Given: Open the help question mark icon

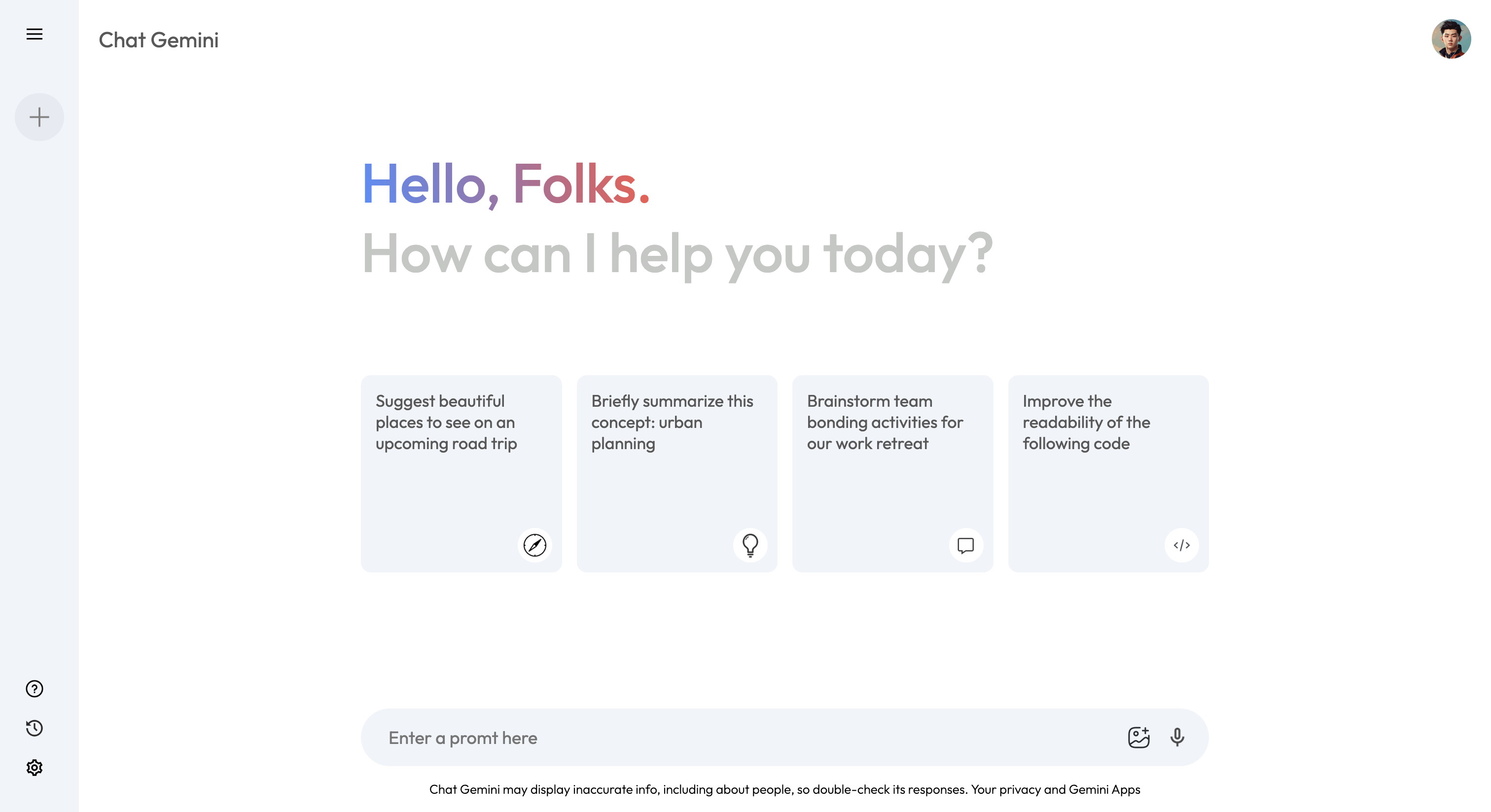Looking at the screenshot, I should tap(34, 688).
